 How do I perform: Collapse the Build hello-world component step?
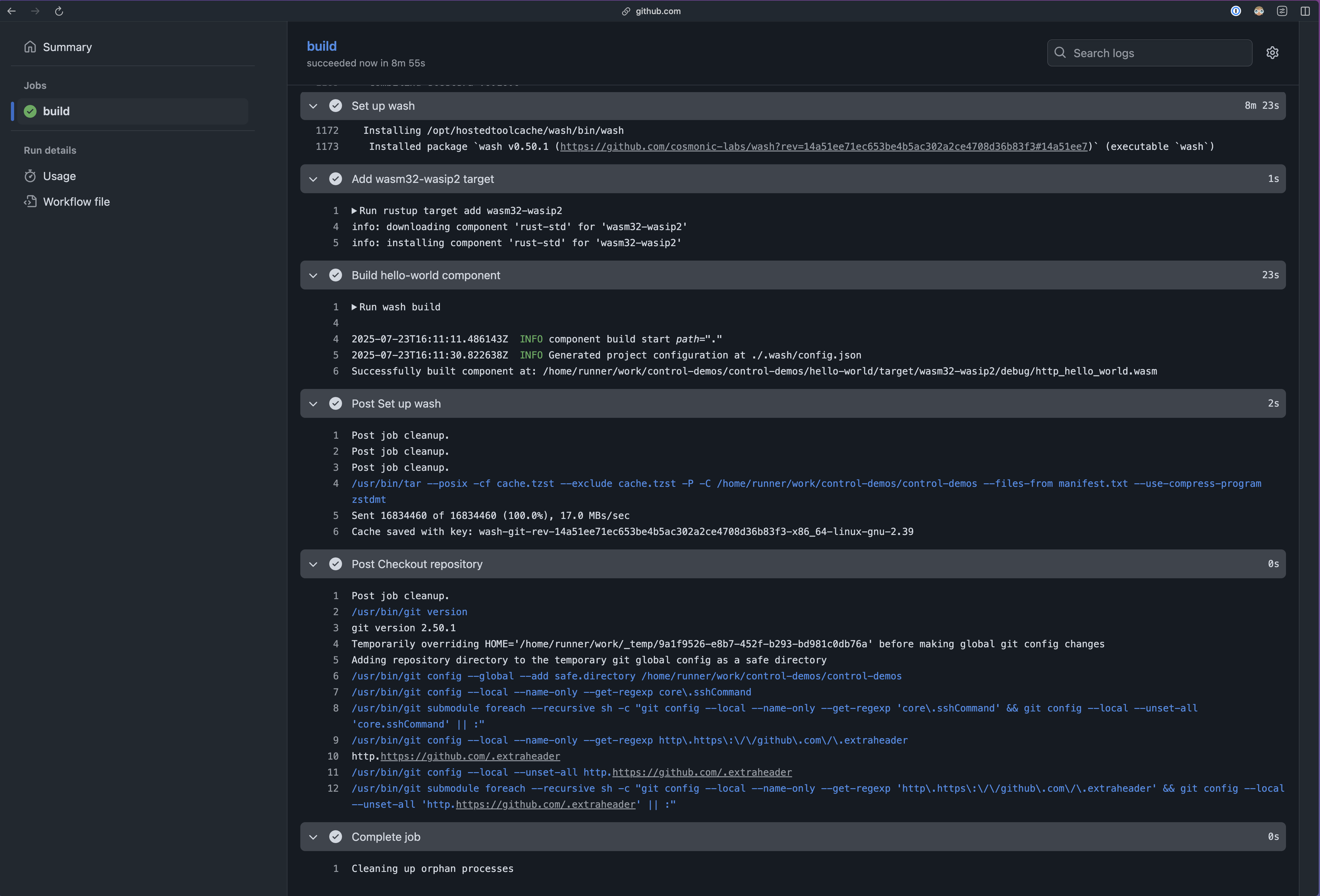[313, 276]
